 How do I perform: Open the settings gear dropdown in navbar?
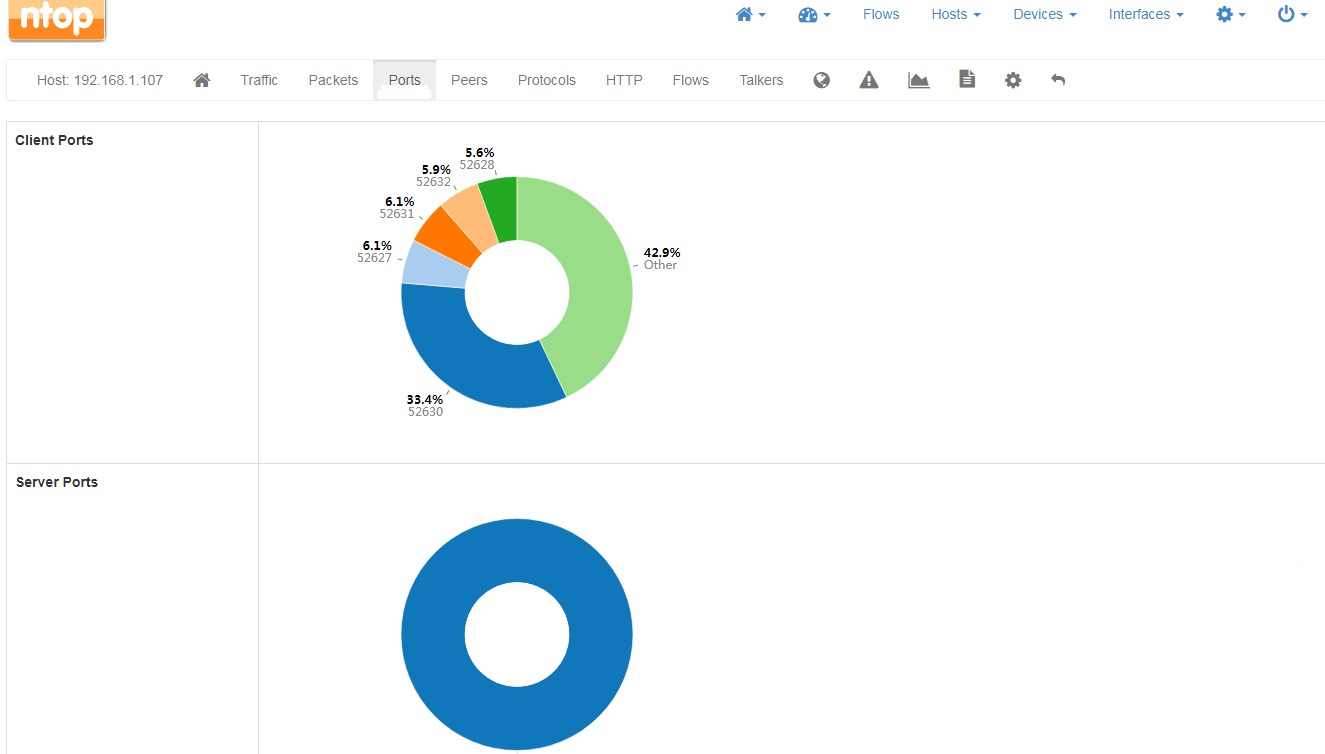[1231, 15]
